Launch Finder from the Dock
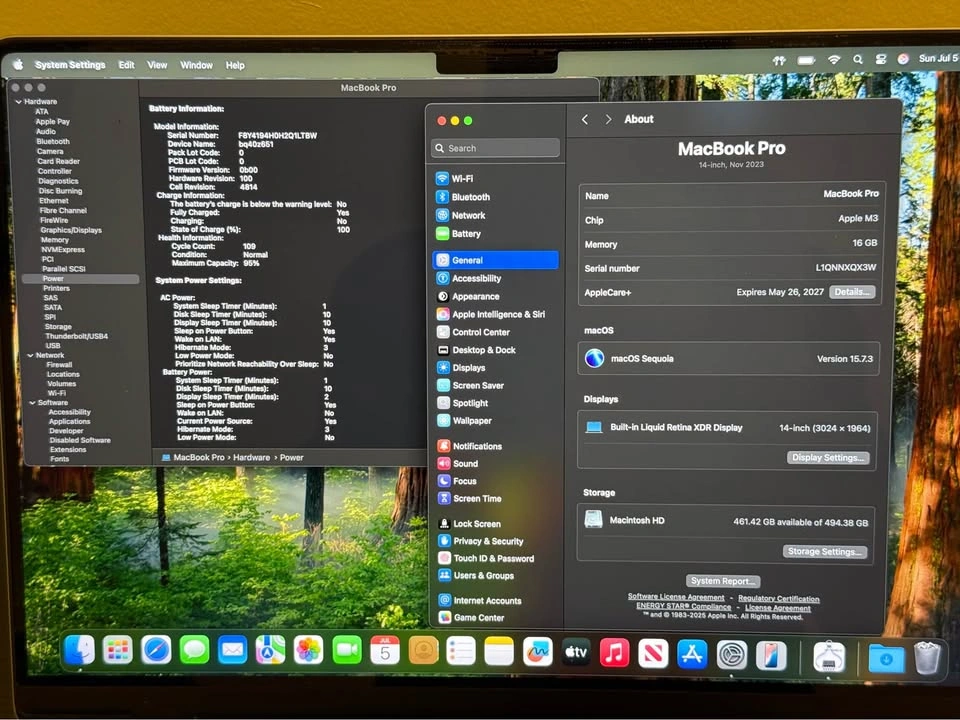Screen dimensions: 960x720 (x=80, y=650)
